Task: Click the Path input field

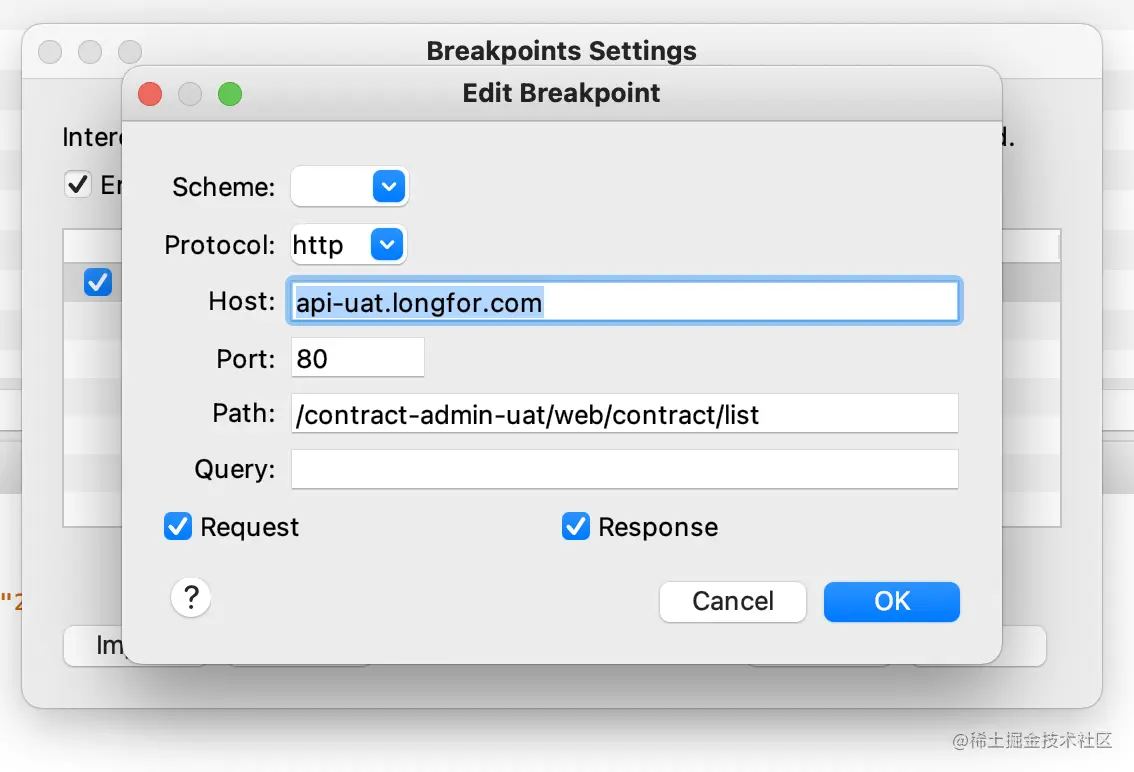Action: tap(625, 415)
